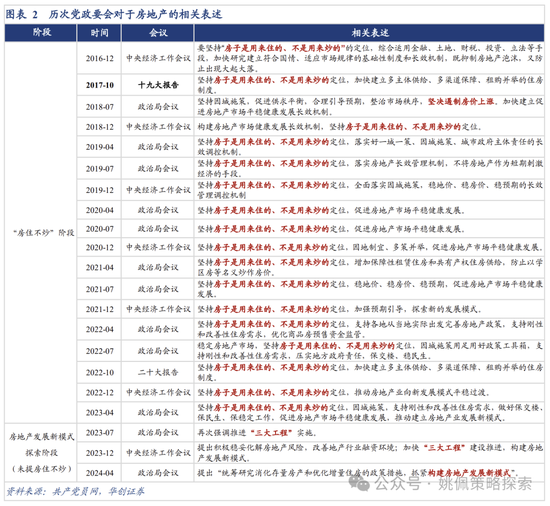
Task: Click 政治局会议 in the 2018-07 row
Action: pyautogui.click(x=158, y=107)
